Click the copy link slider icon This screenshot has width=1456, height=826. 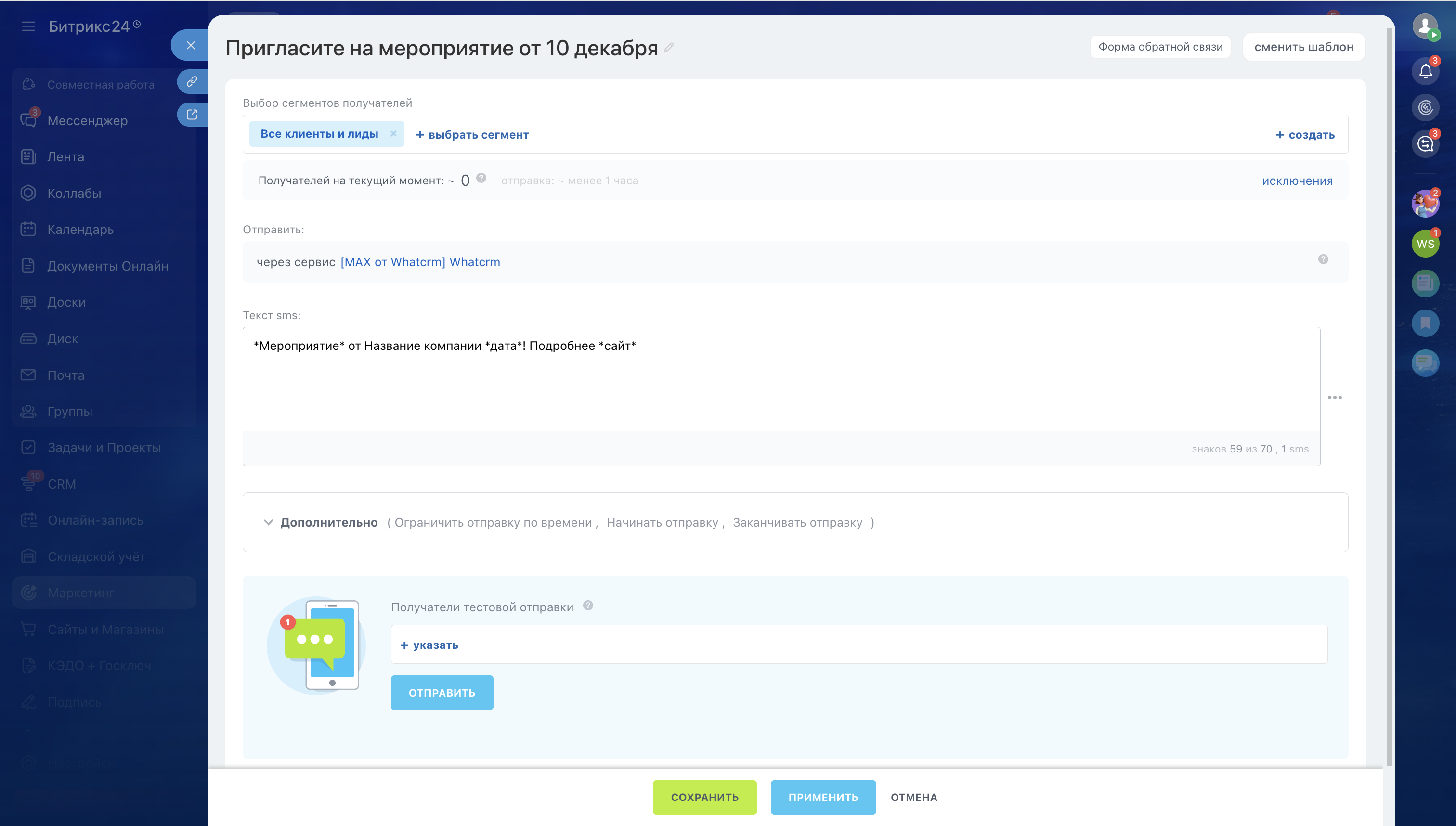(x=192, y=82)
